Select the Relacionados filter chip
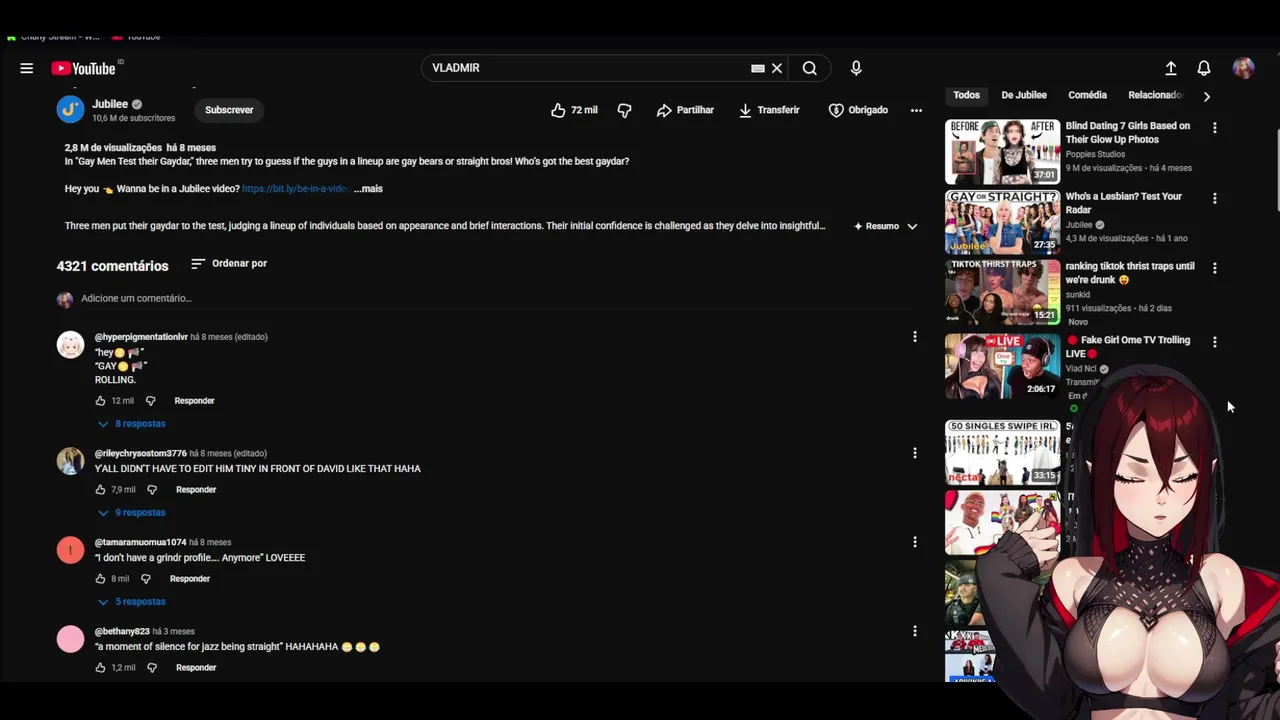 [x=1155, y=95]
